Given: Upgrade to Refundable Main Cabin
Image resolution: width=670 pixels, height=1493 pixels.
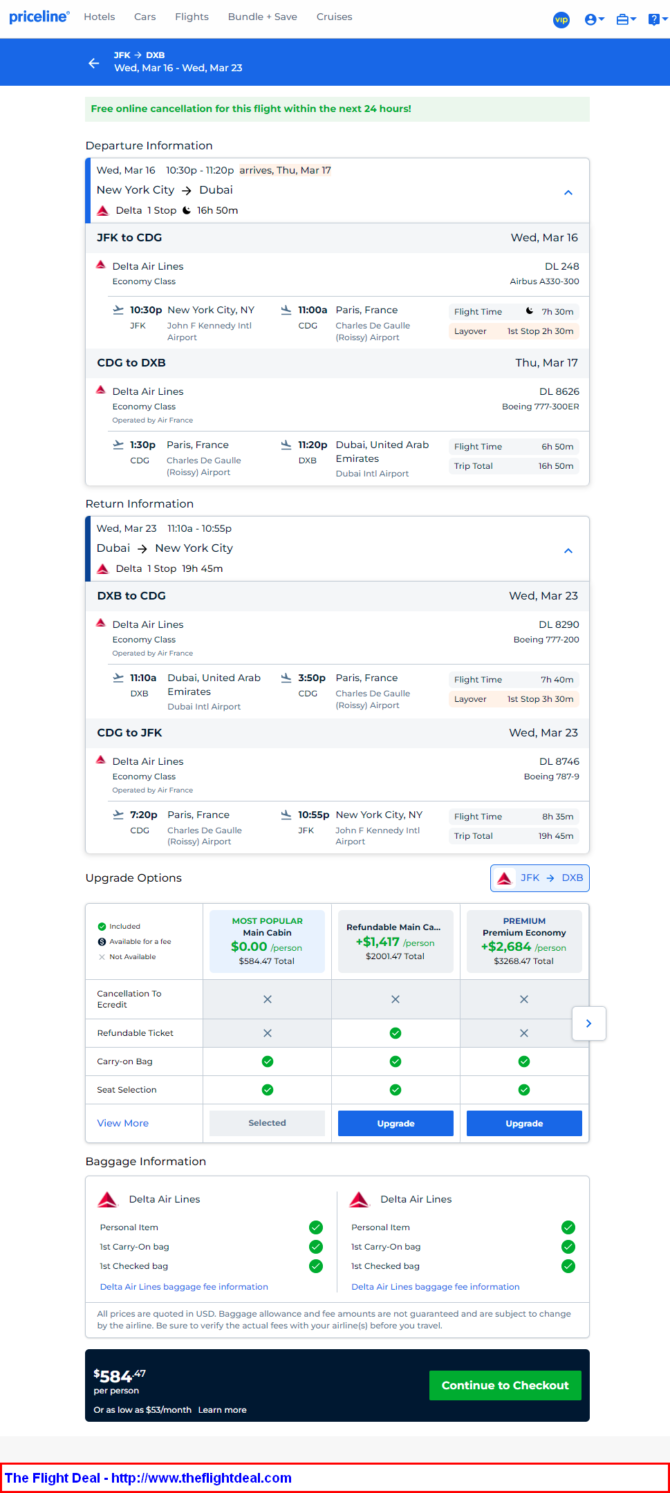Looking at the screenshot, I should coord(395,1123).
